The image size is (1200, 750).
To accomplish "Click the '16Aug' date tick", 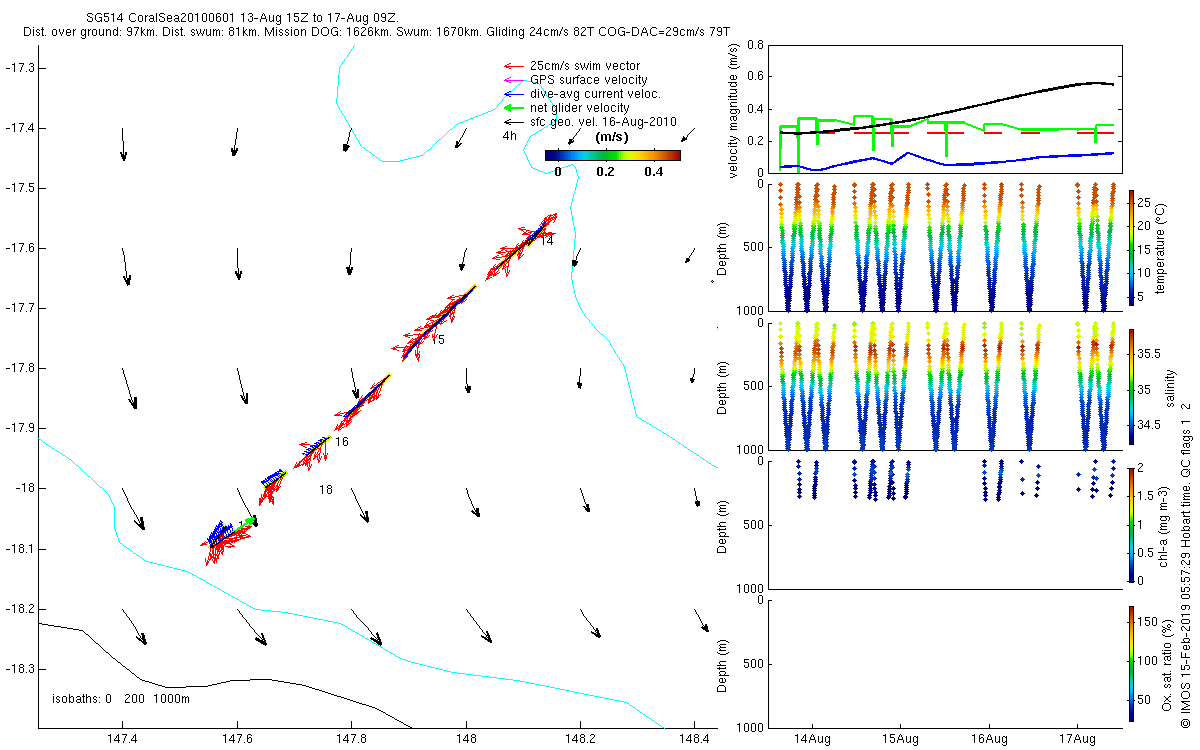I will pos(989,740).
